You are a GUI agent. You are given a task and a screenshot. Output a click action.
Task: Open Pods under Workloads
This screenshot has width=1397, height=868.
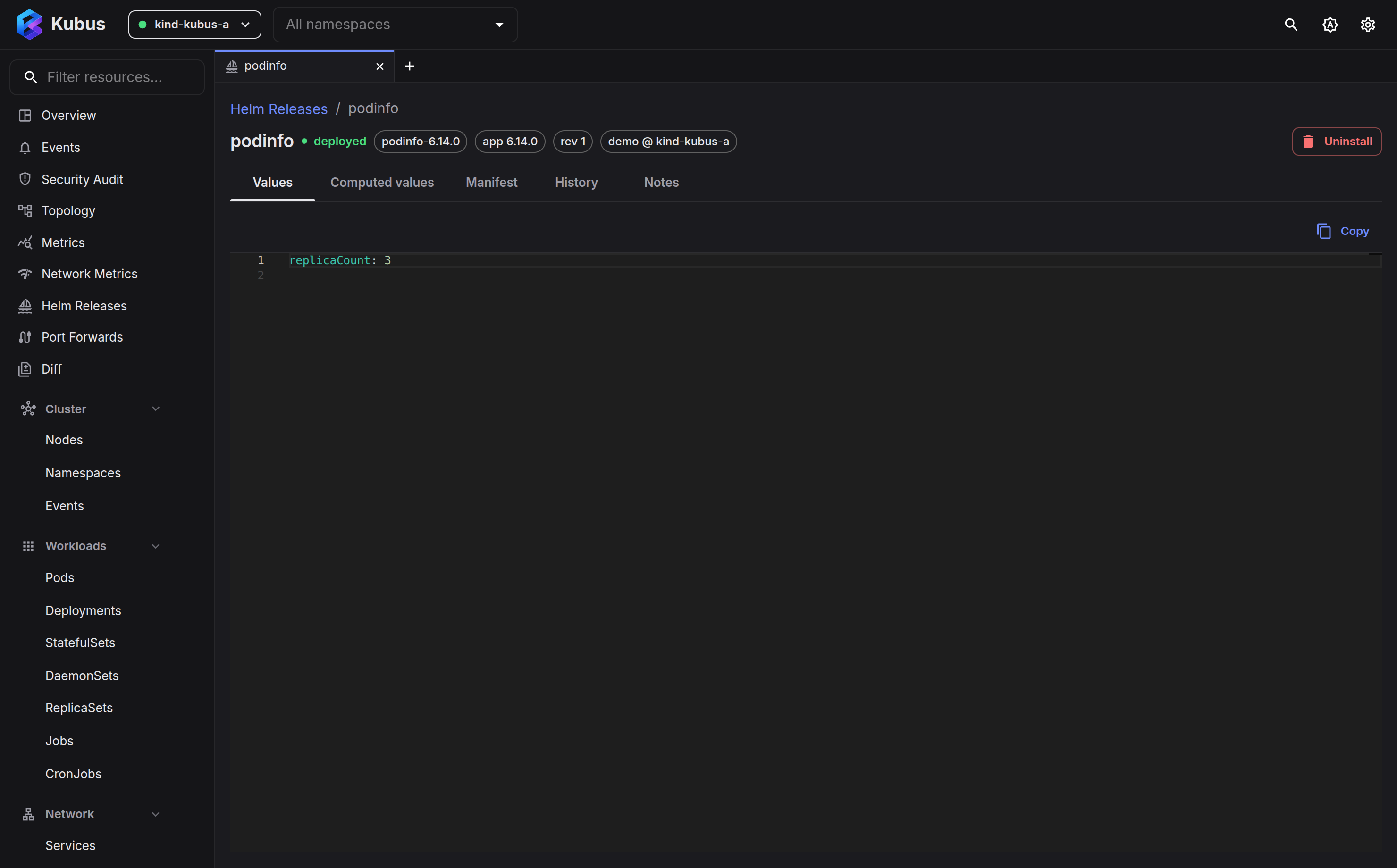(x=60, y=577)
